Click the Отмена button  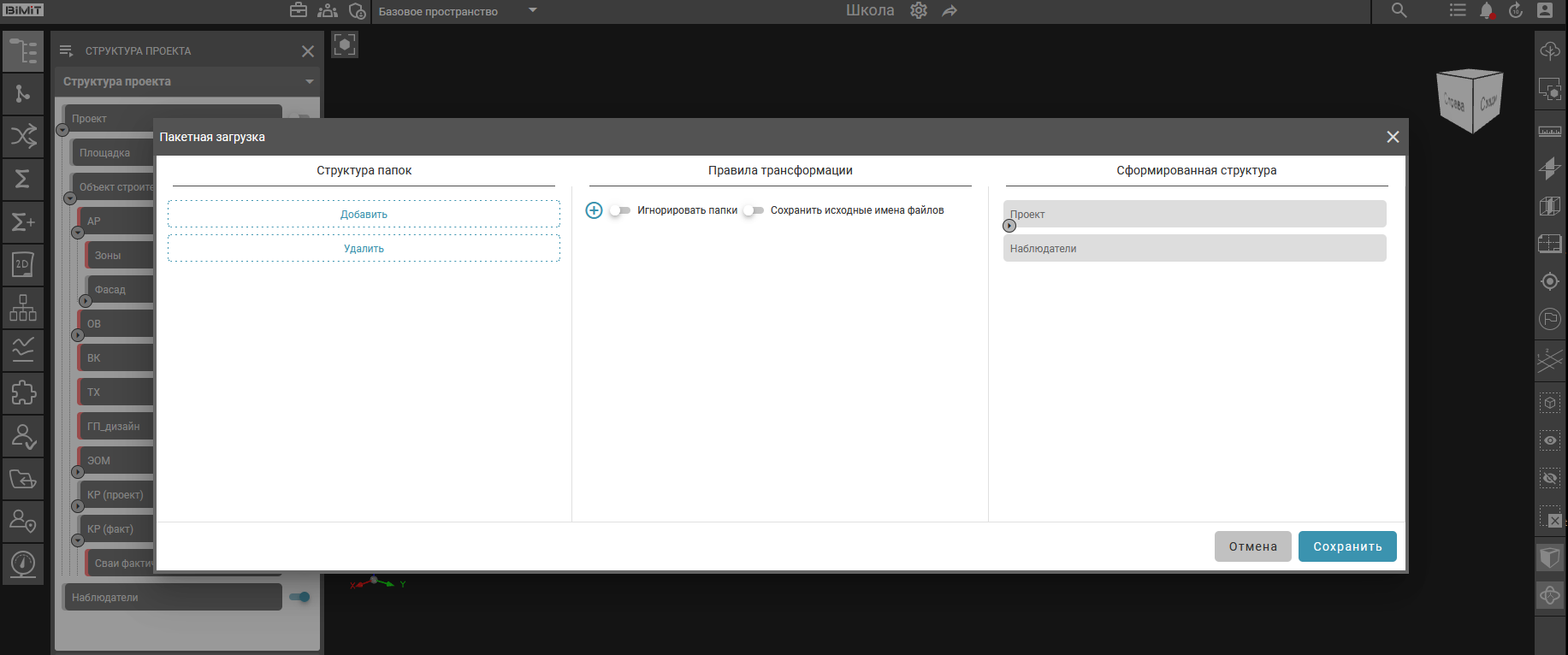1252,546
